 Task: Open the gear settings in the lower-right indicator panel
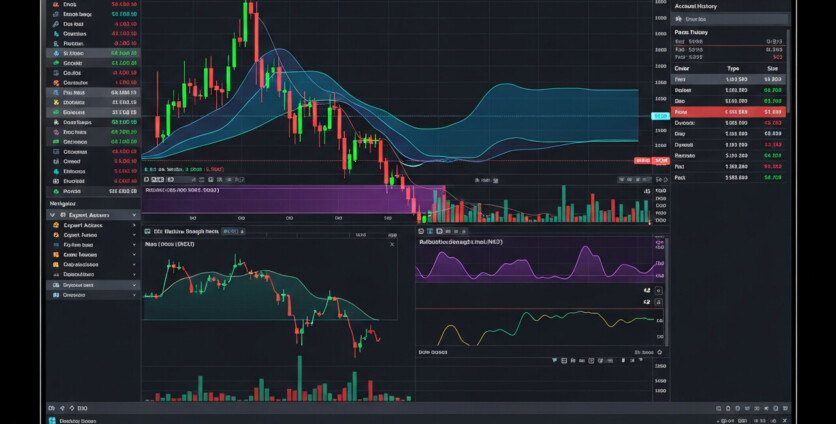pos(660,353)
